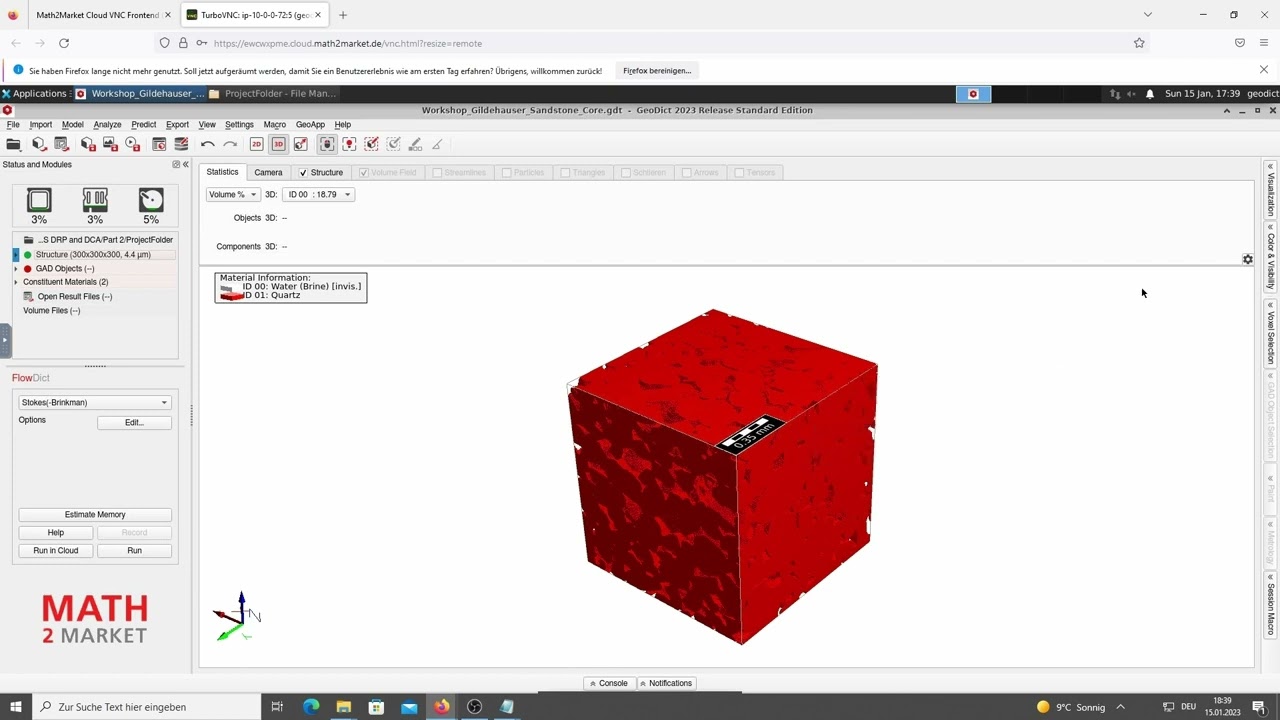The width and height of the screenshot is (1280, 720).
Task: Toggle the Arrows checkbox
Action: 686,172
